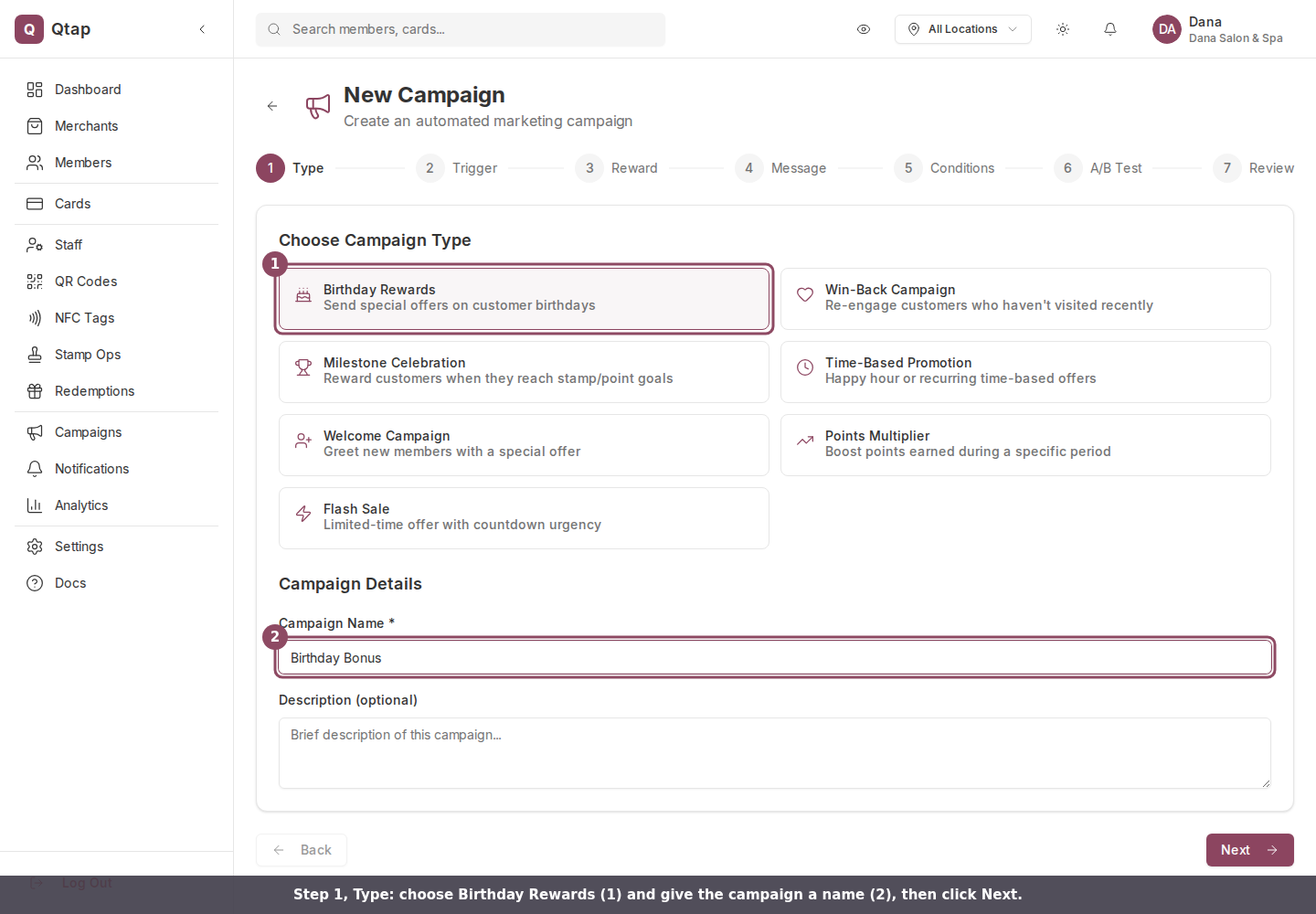Click the Analytics chart icon
This screenshot has height=914, width=1316.
tap(35, 505)
